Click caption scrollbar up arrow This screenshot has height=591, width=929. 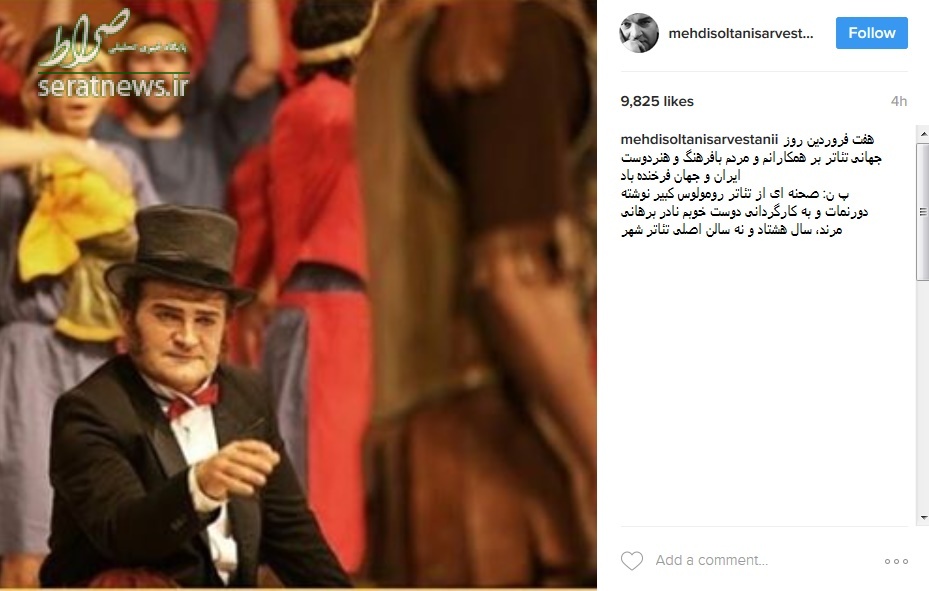(x=923, y=134)
